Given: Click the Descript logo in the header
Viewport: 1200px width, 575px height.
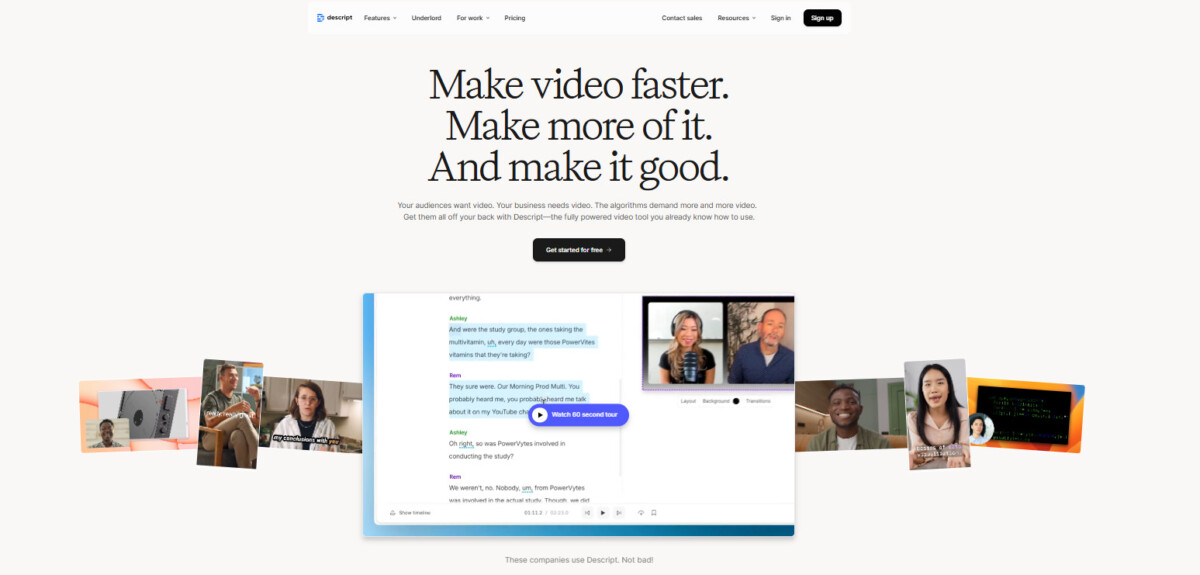Looking at the screenshot, I should pyautogui.click(x=334, y=18).
